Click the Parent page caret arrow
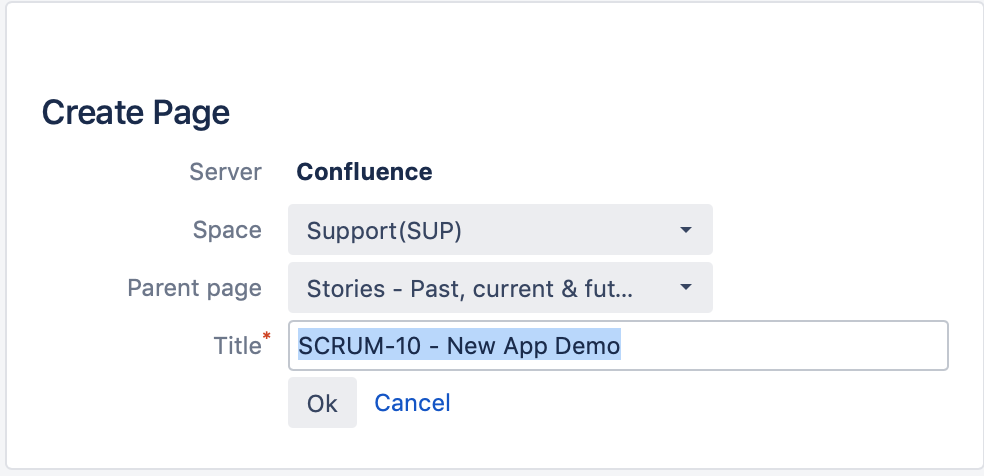This screenshot has width=984, height=476. pos(685,288)
